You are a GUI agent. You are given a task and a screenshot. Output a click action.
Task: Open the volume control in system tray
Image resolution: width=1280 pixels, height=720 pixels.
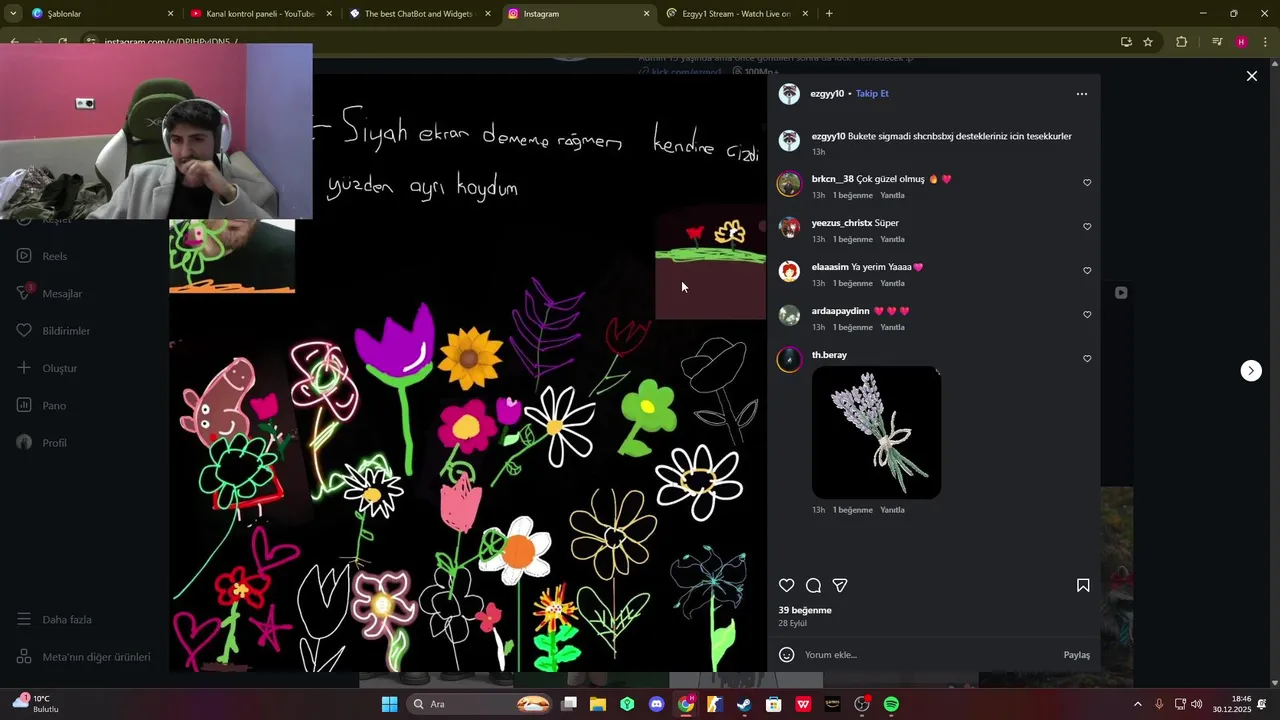click(1197, 704)
